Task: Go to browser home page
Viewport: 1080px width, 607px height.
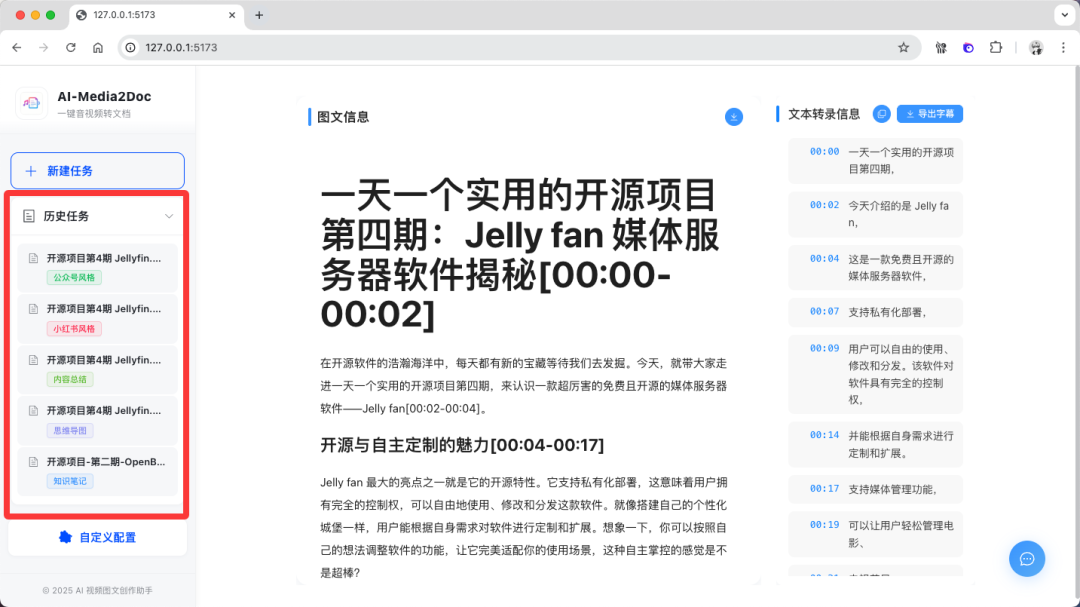Action: click(98, 48)
